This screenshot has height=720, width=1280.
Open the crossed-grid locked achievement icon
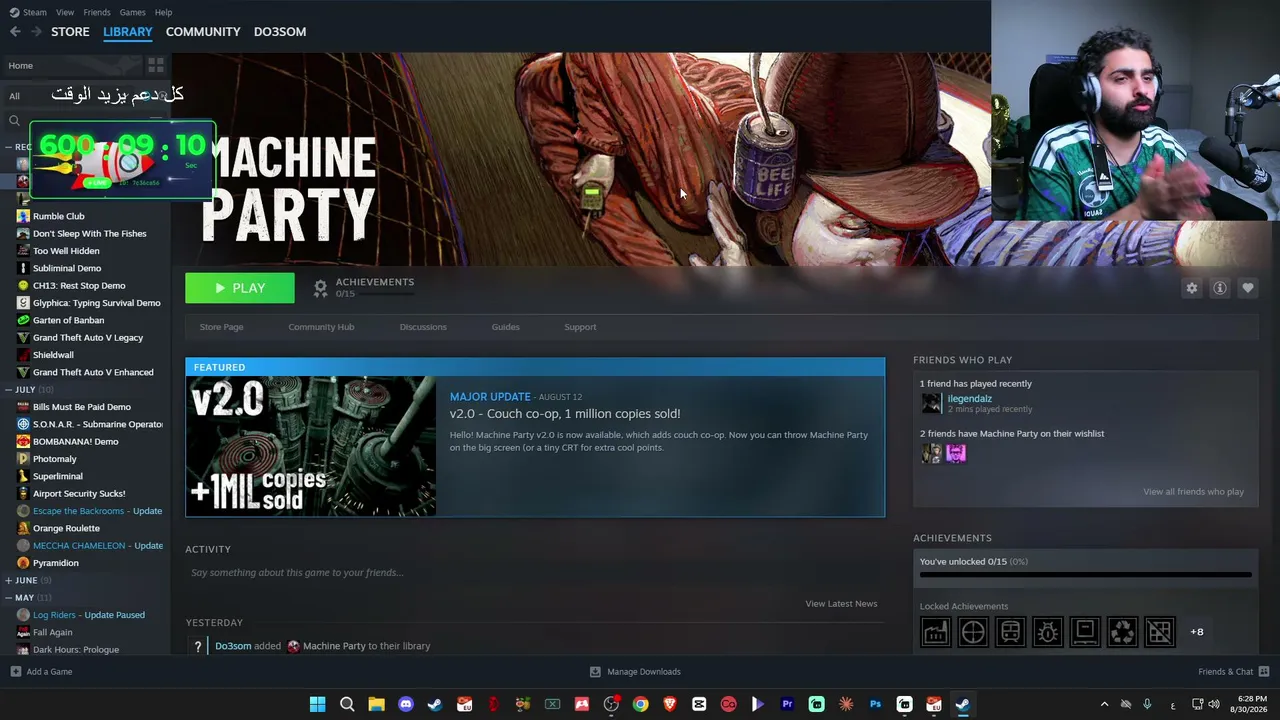[1159, 632]
